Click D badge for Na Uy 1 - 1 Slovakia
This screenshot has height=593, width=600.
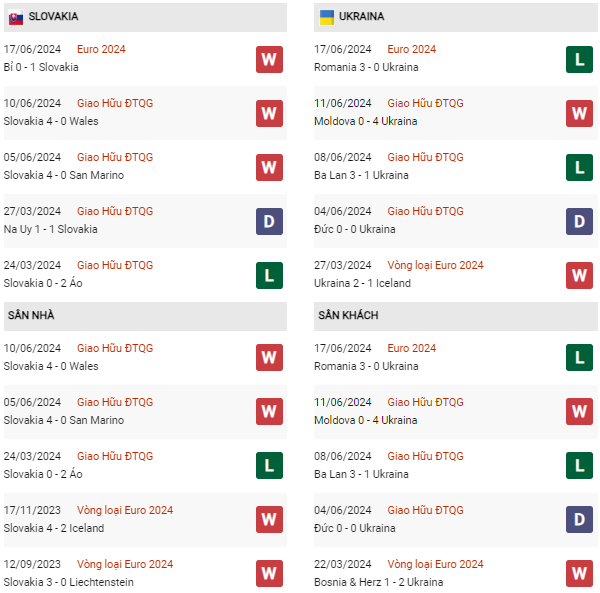point(269,221)
